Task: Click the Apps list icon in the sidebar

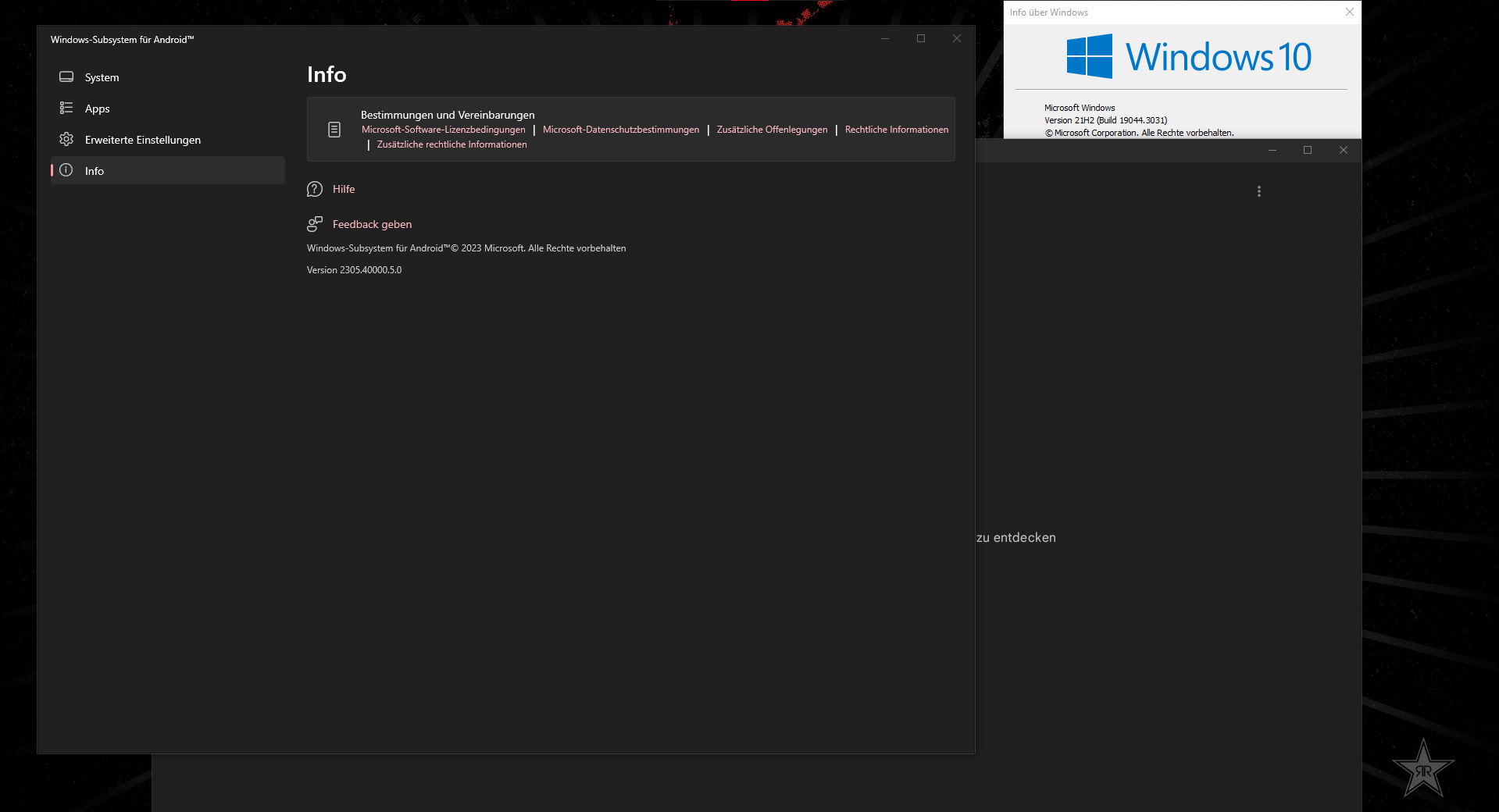Action: click(66, 109)
